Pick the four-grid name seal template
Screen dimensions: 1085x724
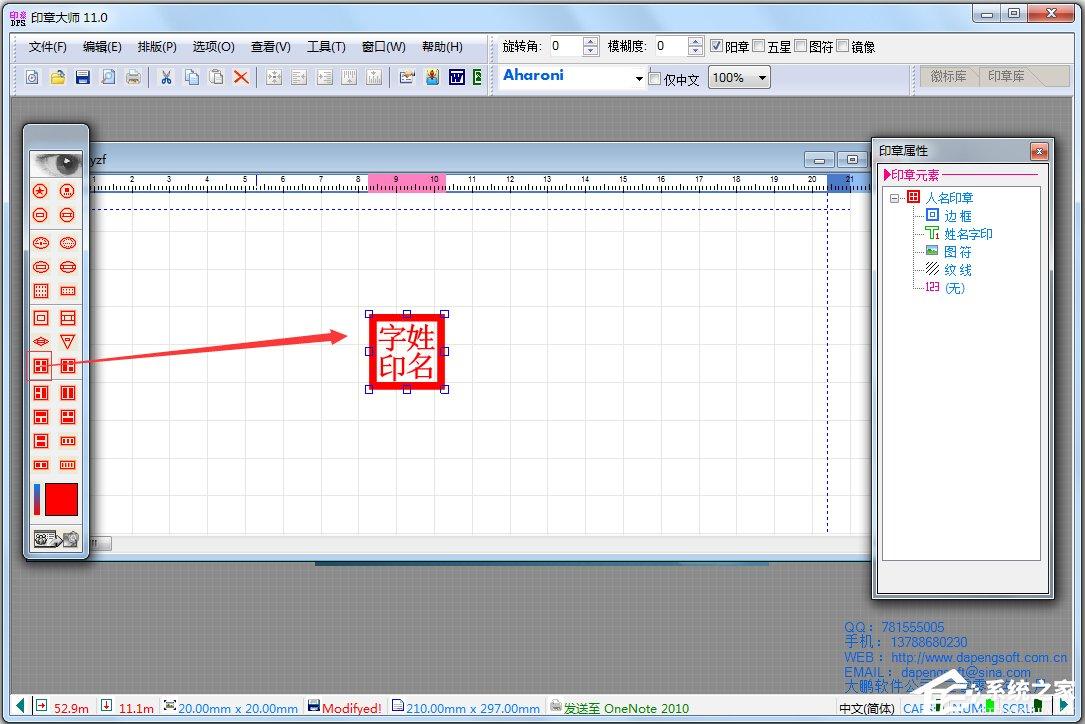[x=41, y=365]
